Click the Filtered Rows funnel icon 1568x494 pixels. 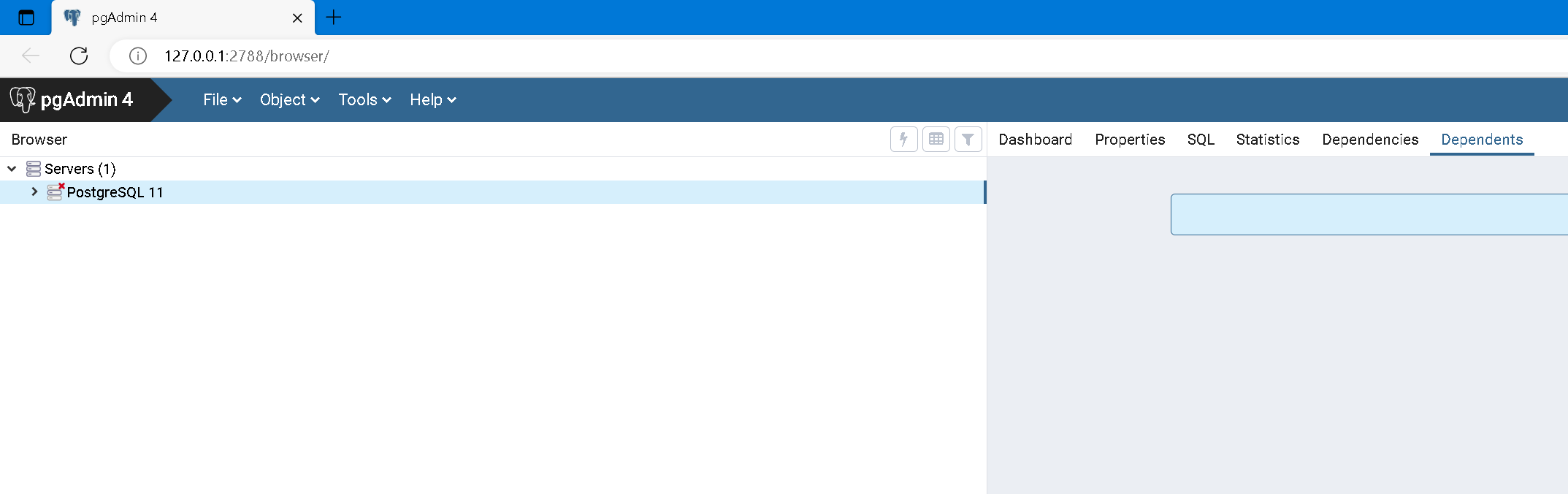pos(968,139)
